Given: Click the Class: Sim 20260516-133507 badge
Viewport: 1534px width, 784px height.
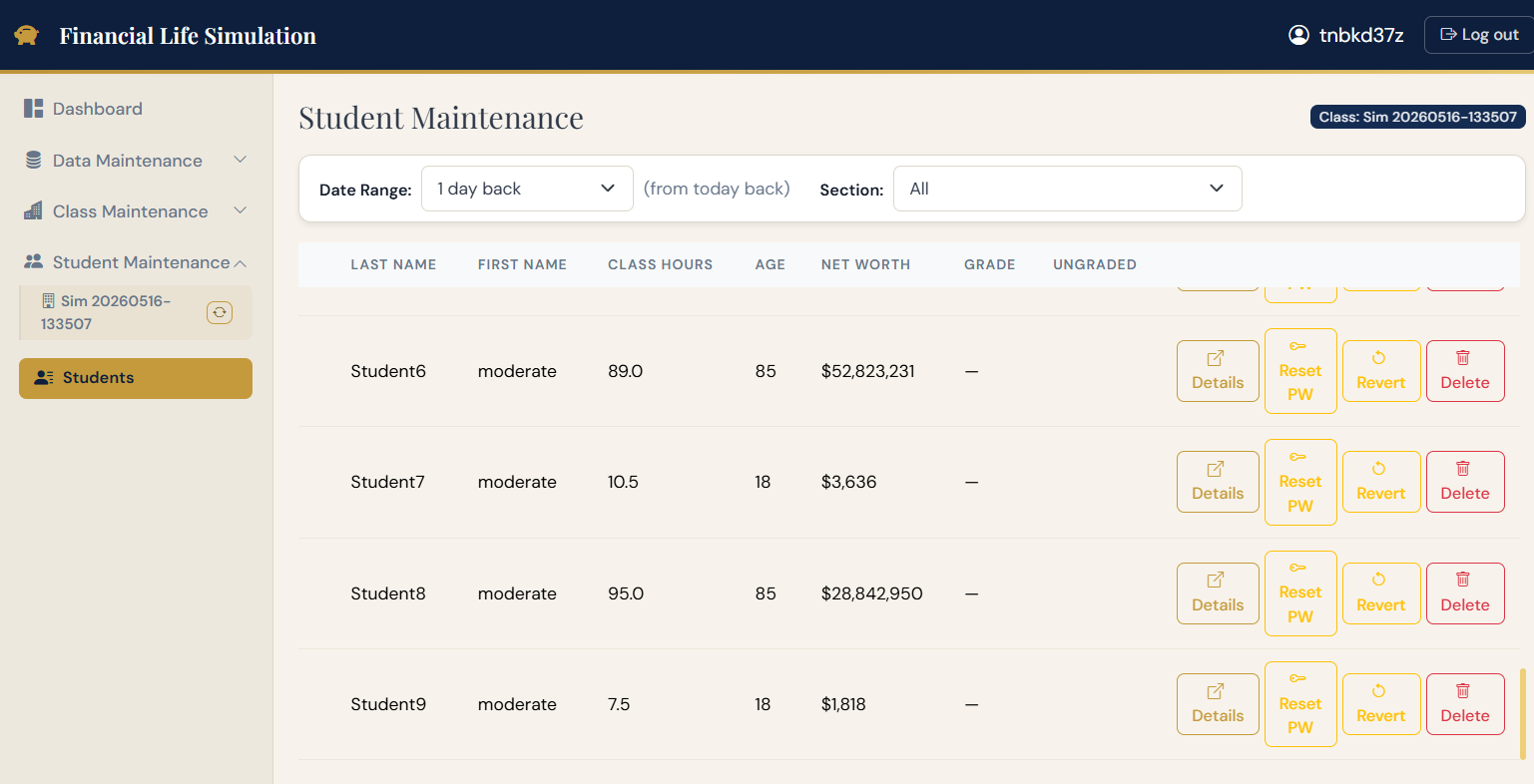Looking at the screenshot, I should point(1417,117).
